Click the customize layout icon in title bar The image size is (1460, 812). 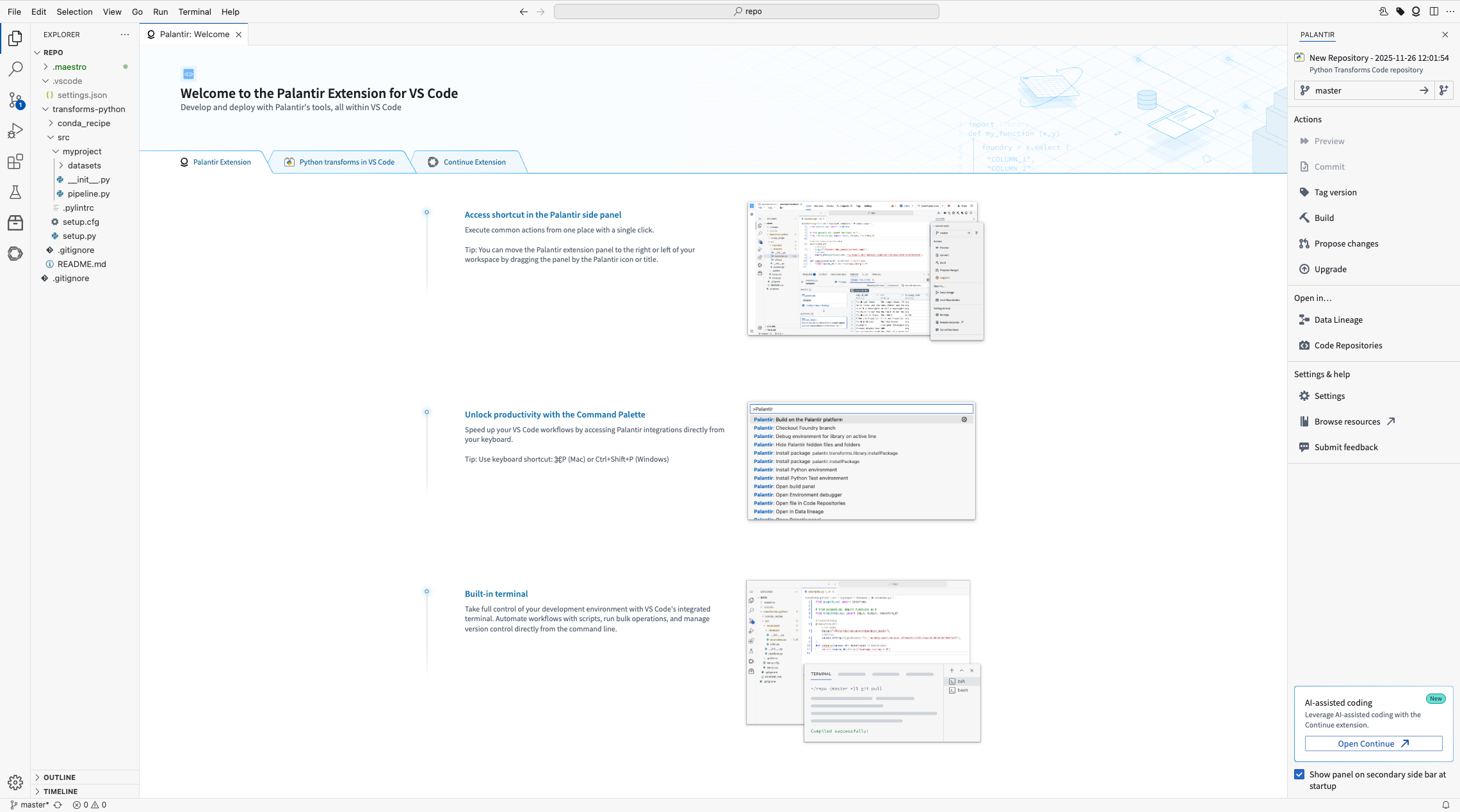pos(1434,12)
